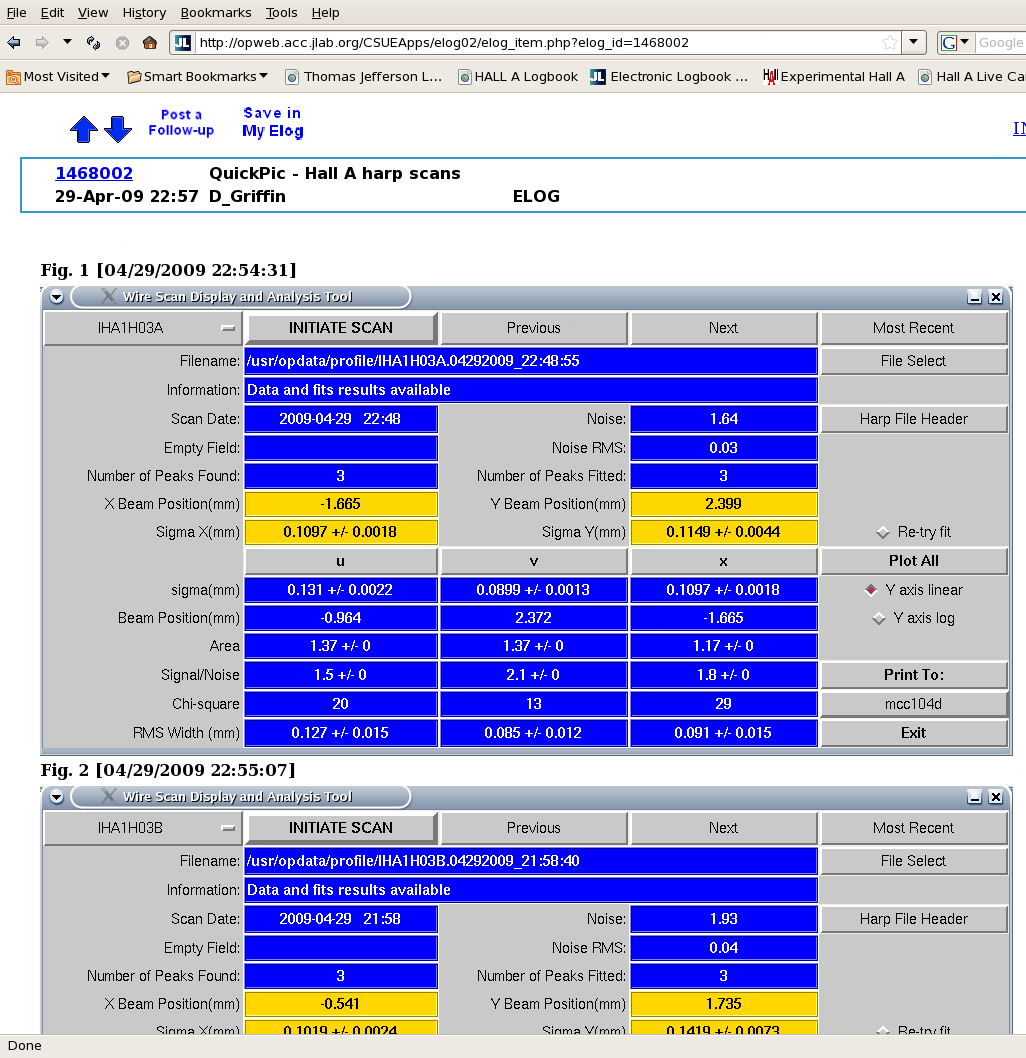Click the Google search input field
Viewport: 1026px width, 1058px height.
[1001, 43]
